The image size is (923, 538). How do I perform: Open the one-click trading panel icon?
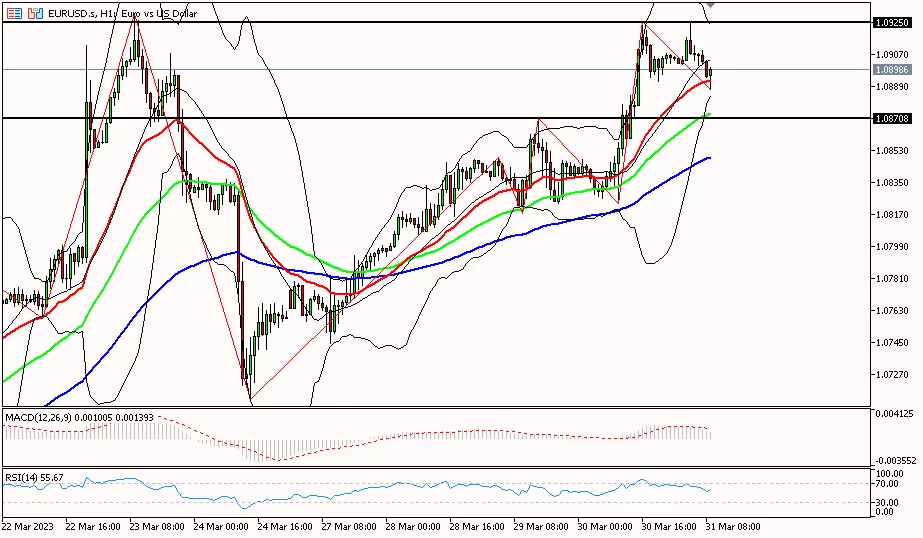[x=35, y=13]
